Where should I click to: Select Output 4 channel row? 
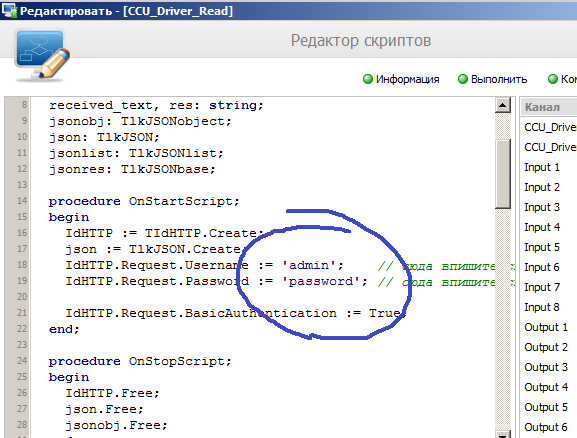[549, 387]
